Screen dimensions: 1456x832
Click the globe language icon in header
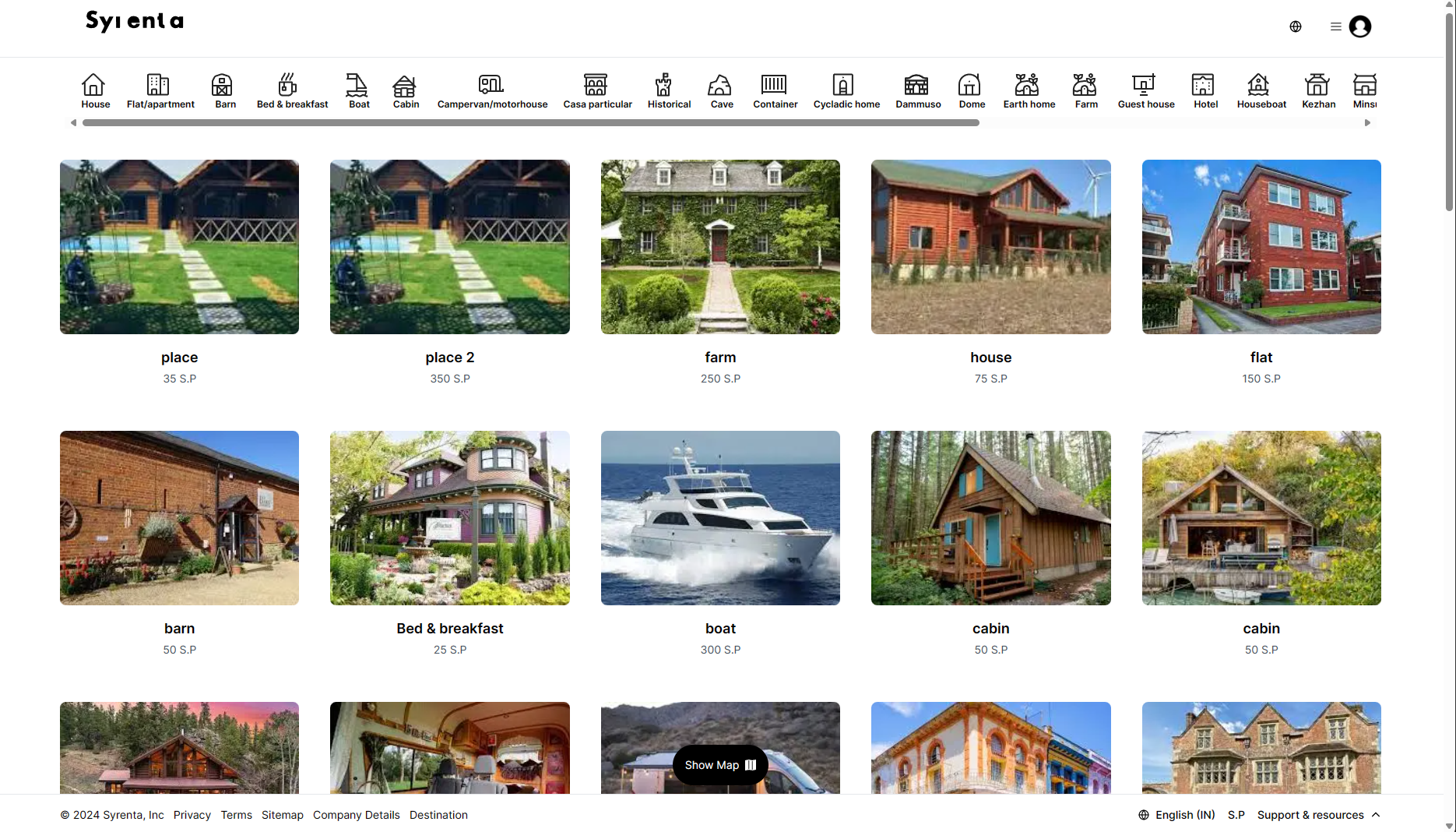click(x=1295, y=26)
